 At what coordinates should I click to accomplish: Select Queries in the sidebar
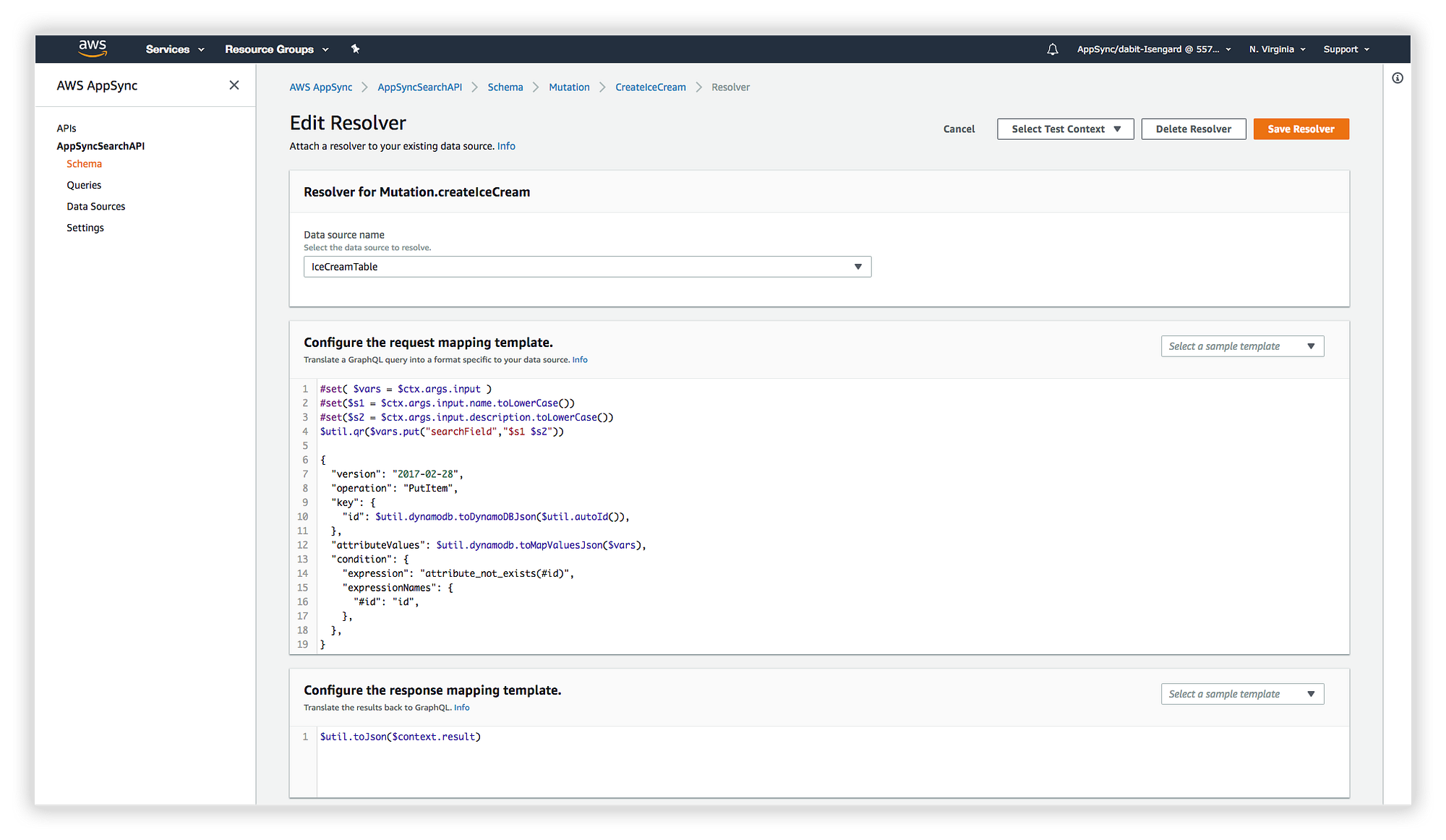(x=84, y=185)
